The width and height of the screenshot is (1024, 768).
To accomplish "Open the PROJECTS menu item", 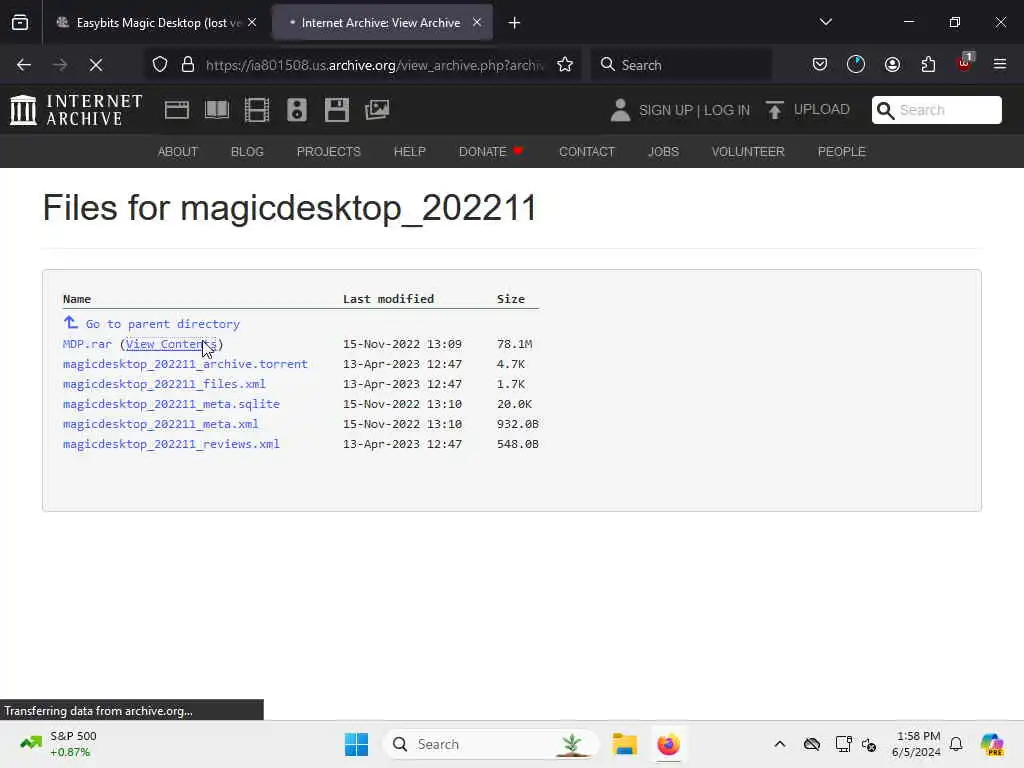I will click(328, 152).
